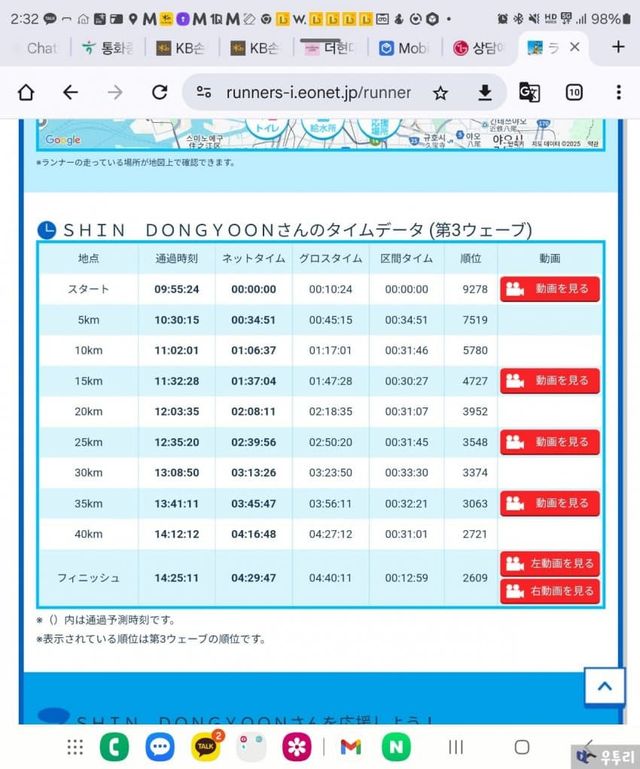Click the ネットタイム column header

point(254,258)
